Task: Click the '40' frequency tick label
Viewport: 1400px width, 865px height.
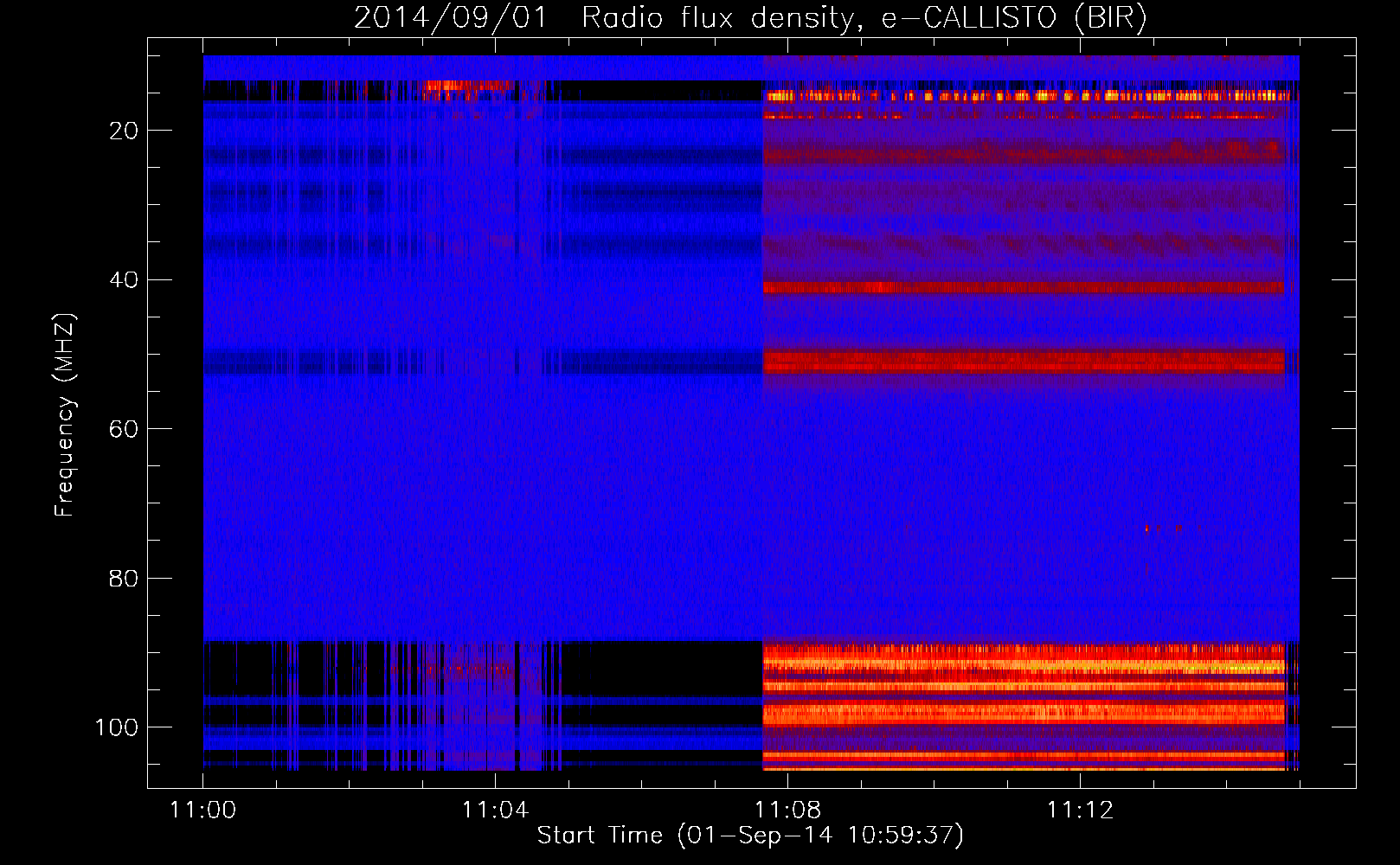Action: pos(124,280)
